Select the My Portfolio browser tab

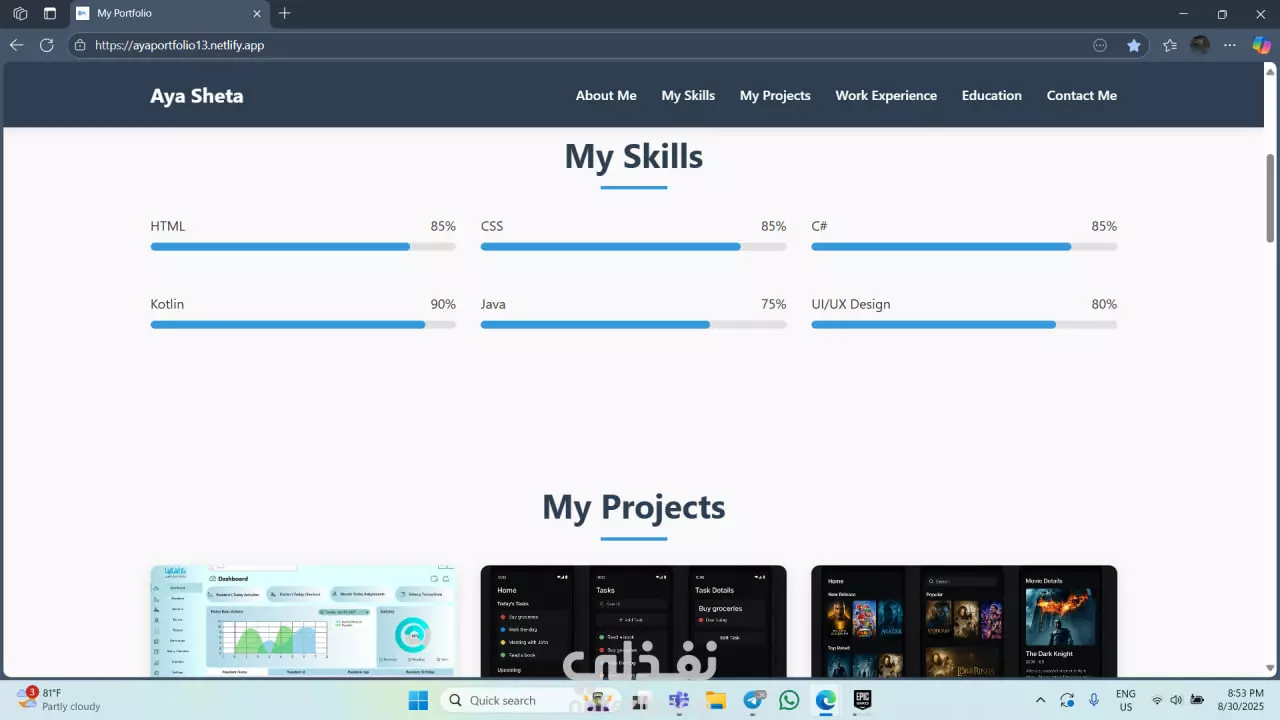[170, 14]
